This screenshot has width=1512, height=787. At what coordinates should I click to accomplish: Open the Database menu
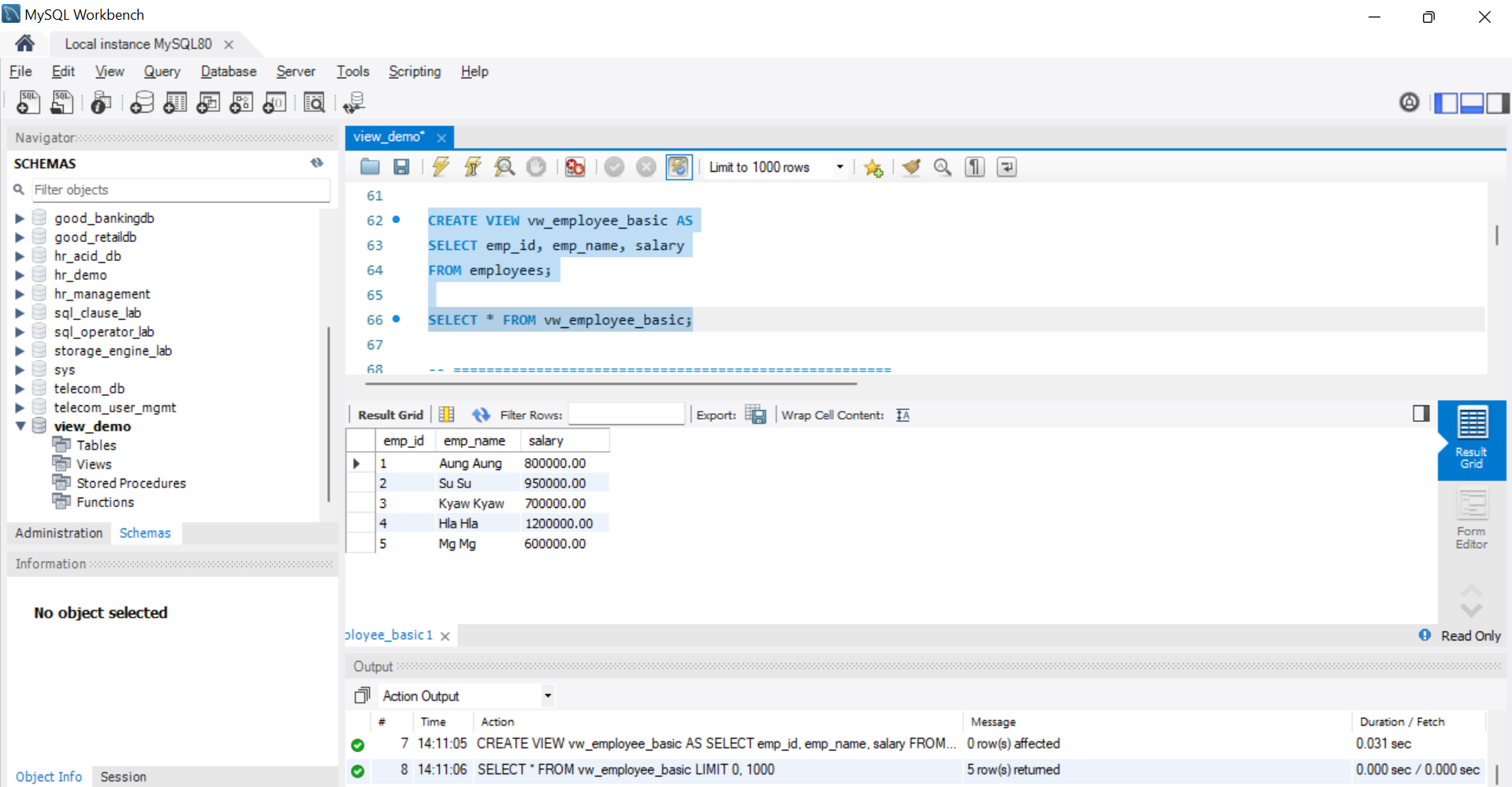click(x=229, y=71)
